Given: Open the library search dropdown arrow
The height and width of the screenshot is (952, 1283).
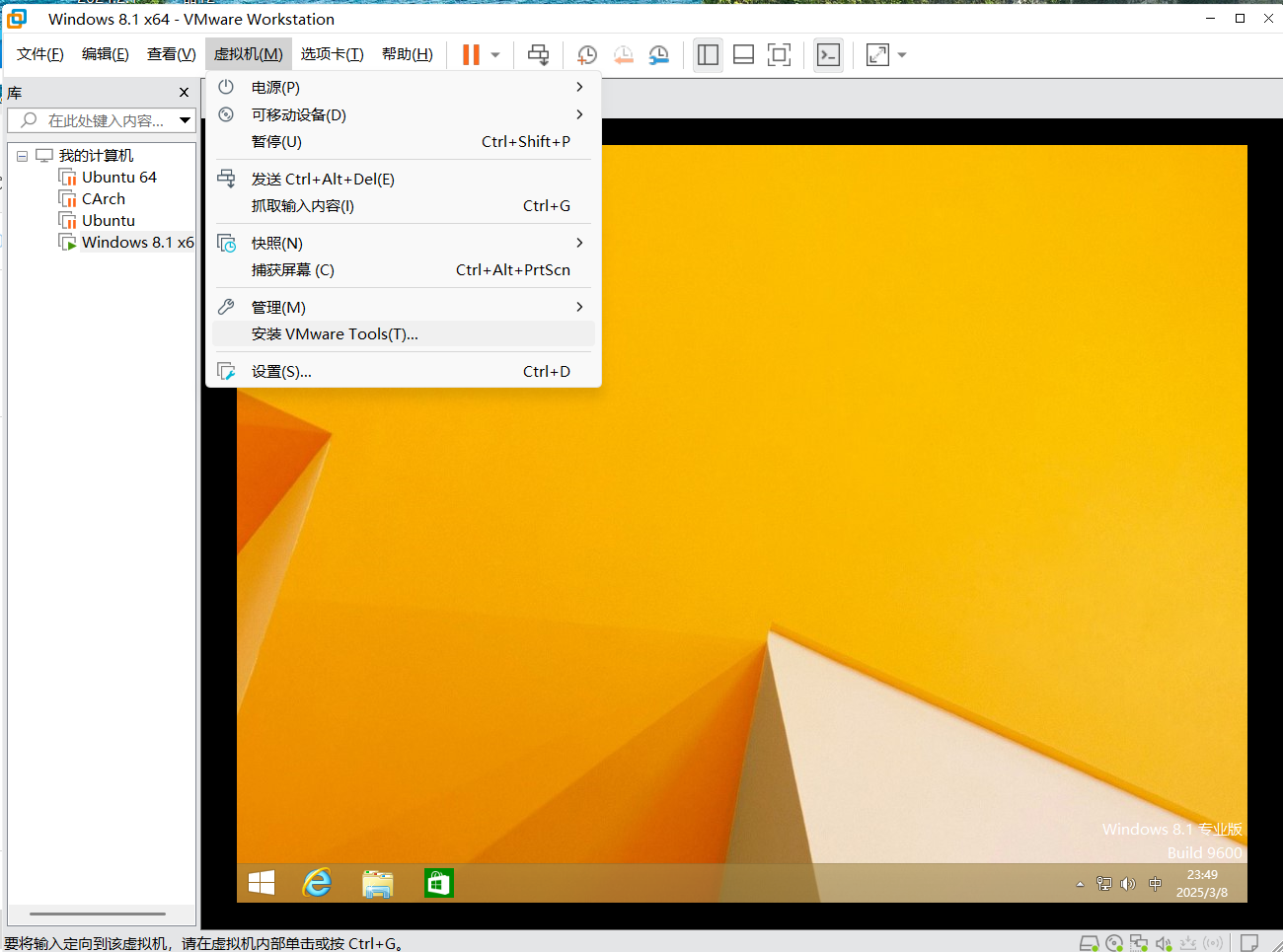Looking at the screenshot, I should (x=185, y=120).
